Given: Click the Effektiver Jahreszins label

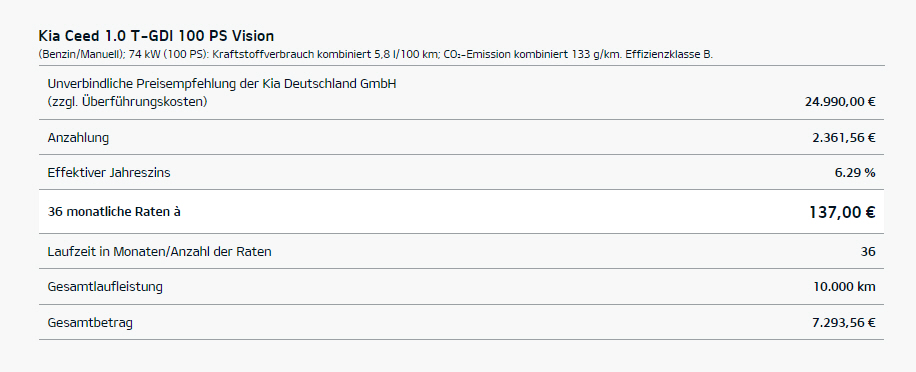Looking at the screenshot, I should pyautogui.click(x=109, y=173).
